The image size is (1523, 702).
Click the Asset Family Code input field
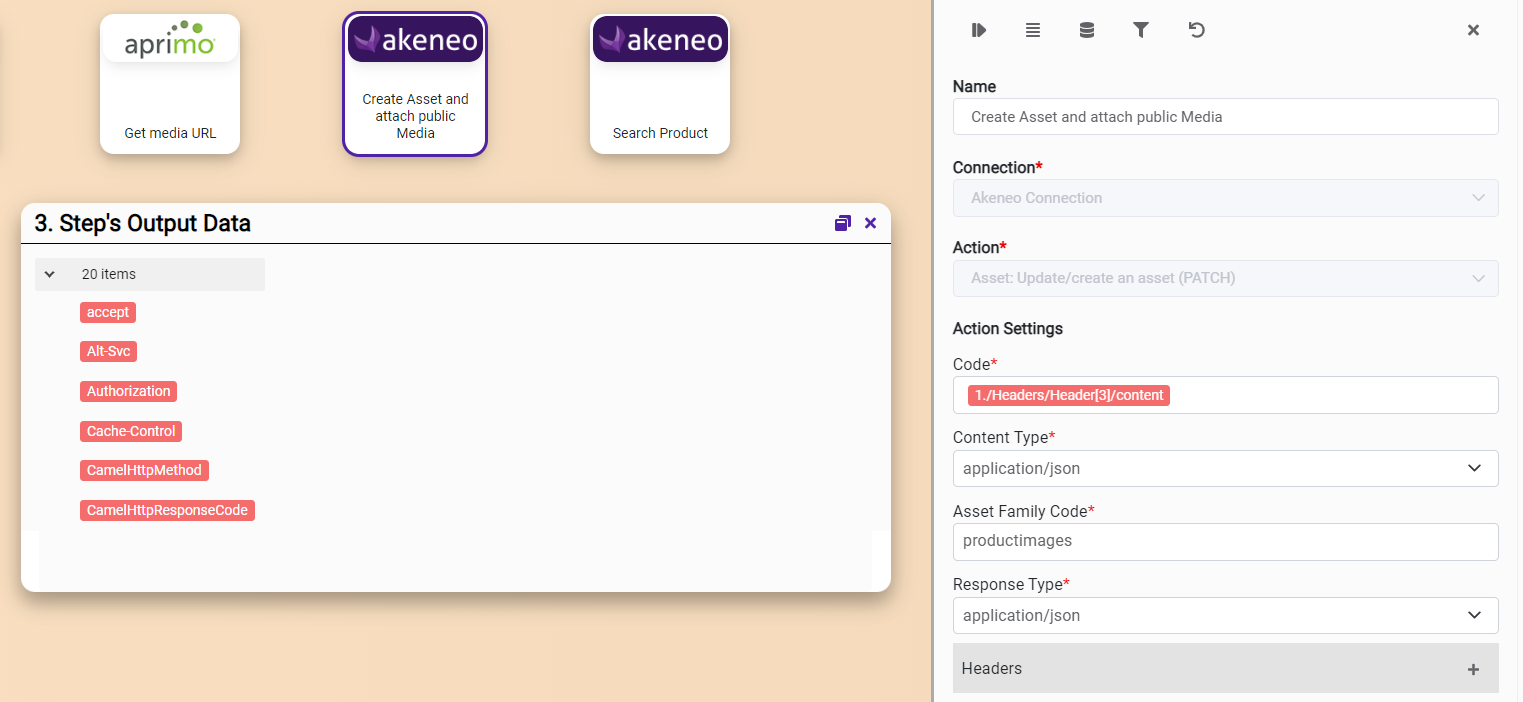(x=1225, y=541)
